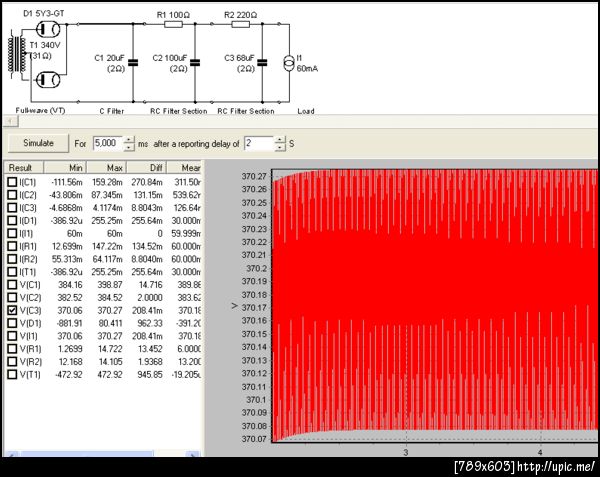This screenshot has width=600, height=477.
Task: Click the second RC Filter Section label under C3
Action: tap(246, 111)
